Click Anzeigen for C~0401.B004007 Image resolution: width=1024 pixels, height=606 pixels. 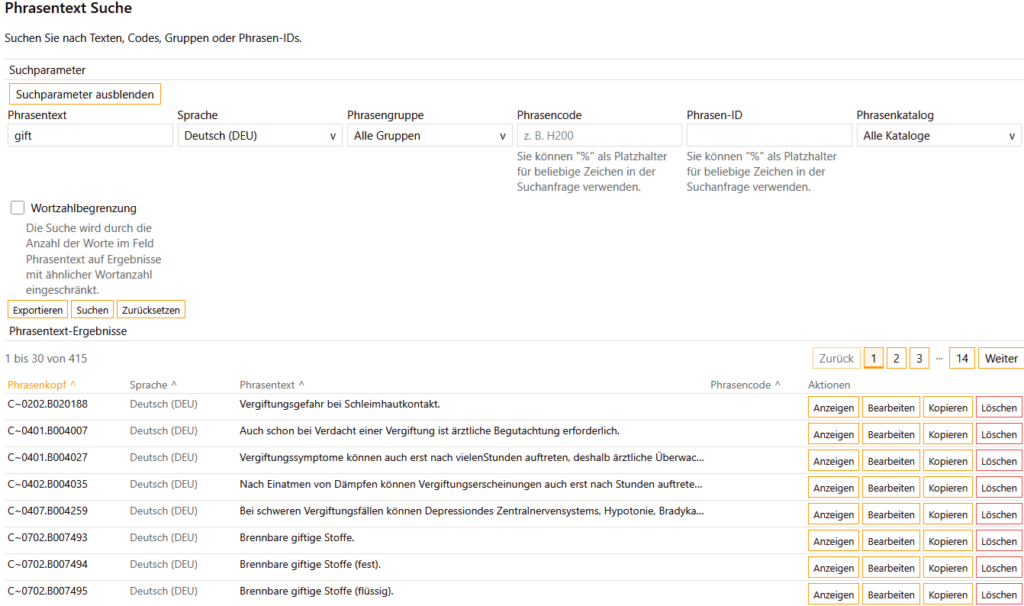833,434
